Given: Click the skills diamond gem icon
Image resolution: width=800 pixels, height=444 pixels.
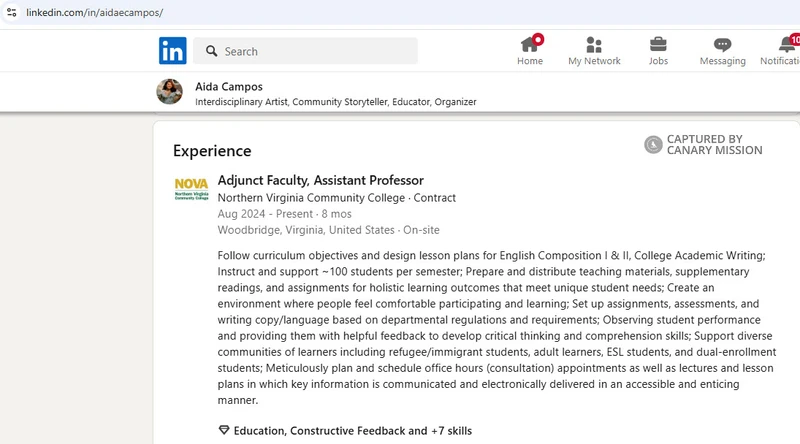Looking at the screenshot, I should (223, 431).
